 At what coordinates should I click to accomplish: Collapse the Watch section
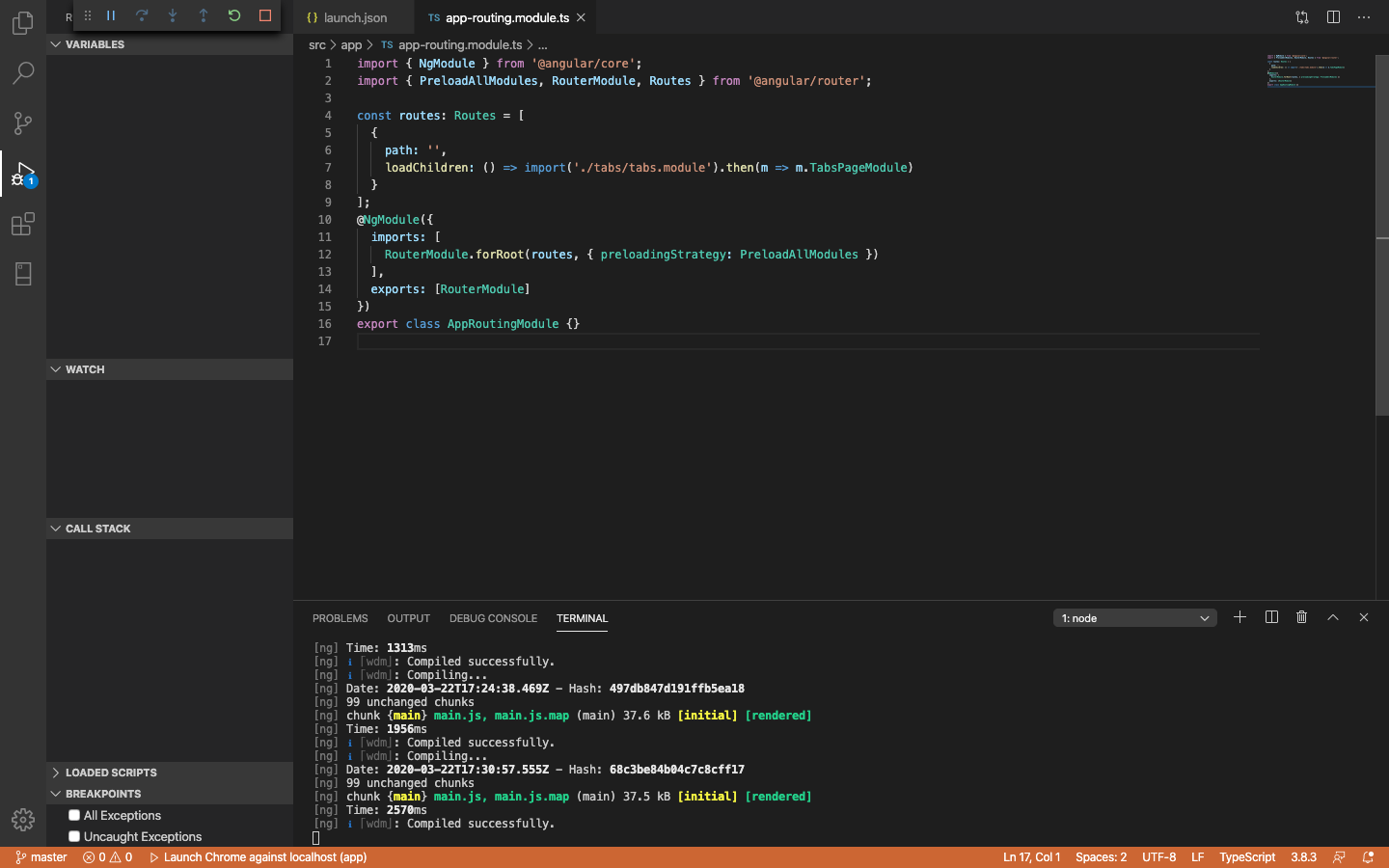[x=85, y=369]
